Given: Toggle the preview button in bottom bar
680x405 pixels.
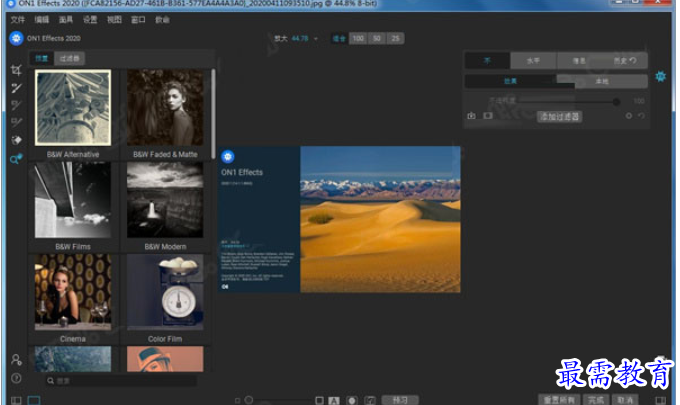Looking at the screenshot, I should (399, 400).
